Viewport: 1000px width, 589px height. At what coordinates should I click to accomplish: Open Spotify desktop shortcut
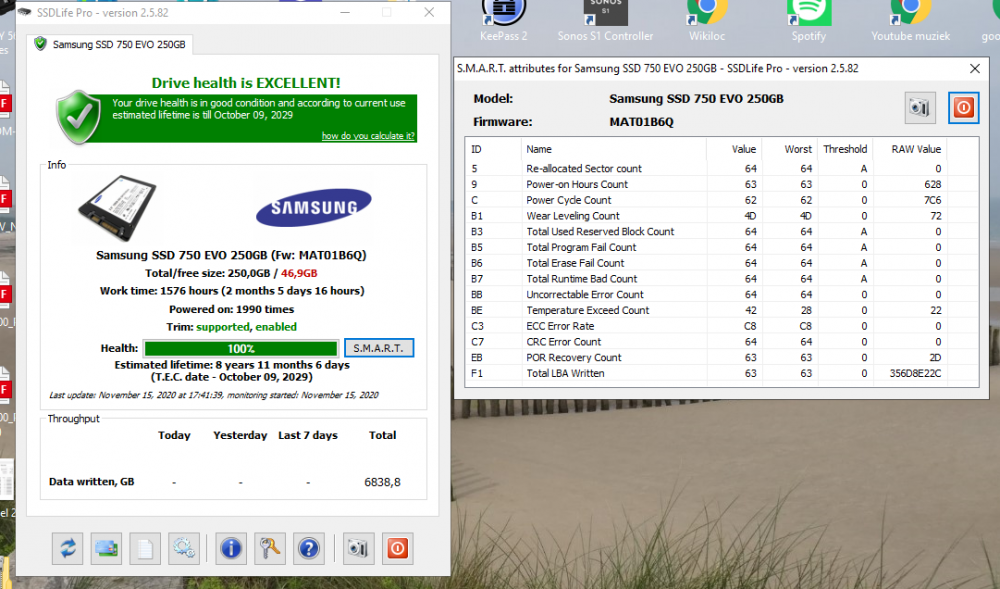(809, 21)
